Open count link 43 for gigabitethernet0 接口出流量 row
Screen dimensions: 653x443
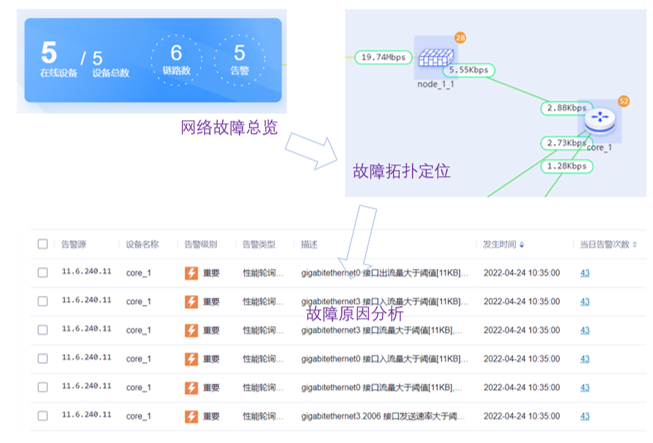pos(585,273)
